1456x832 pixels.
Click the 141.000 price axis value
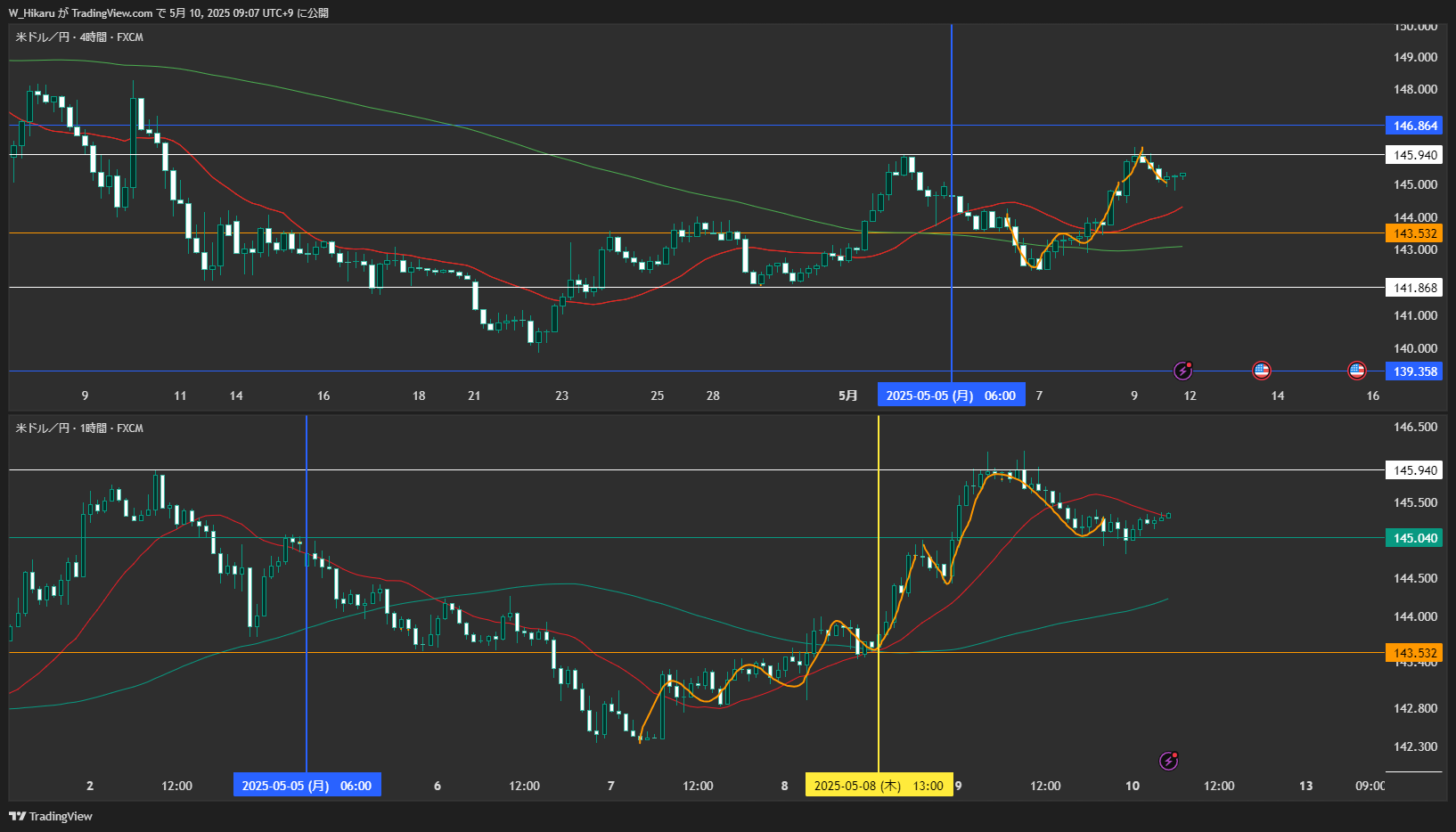(x=1415, y=315)
